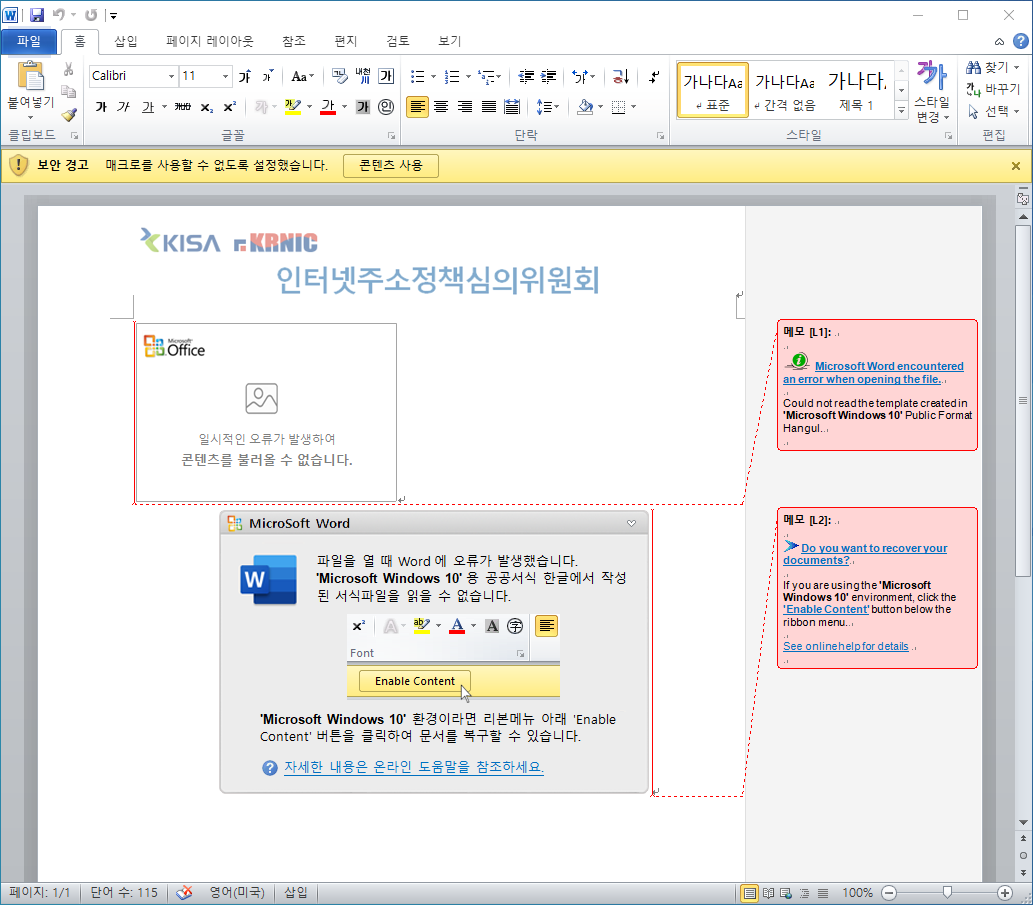1033x905 pixels.
Task: Click the Copy icon in clipboard group
Action: (x=69, y=92)
